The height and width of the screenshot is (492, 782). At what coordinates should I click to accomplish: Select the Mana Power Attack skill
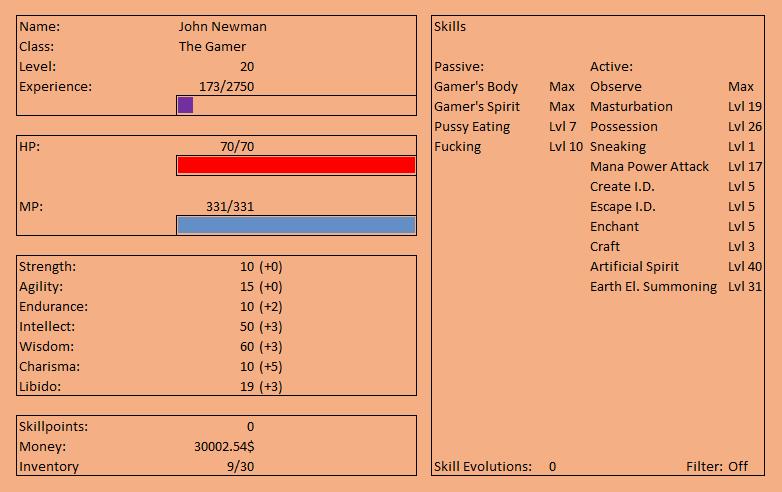649,166
